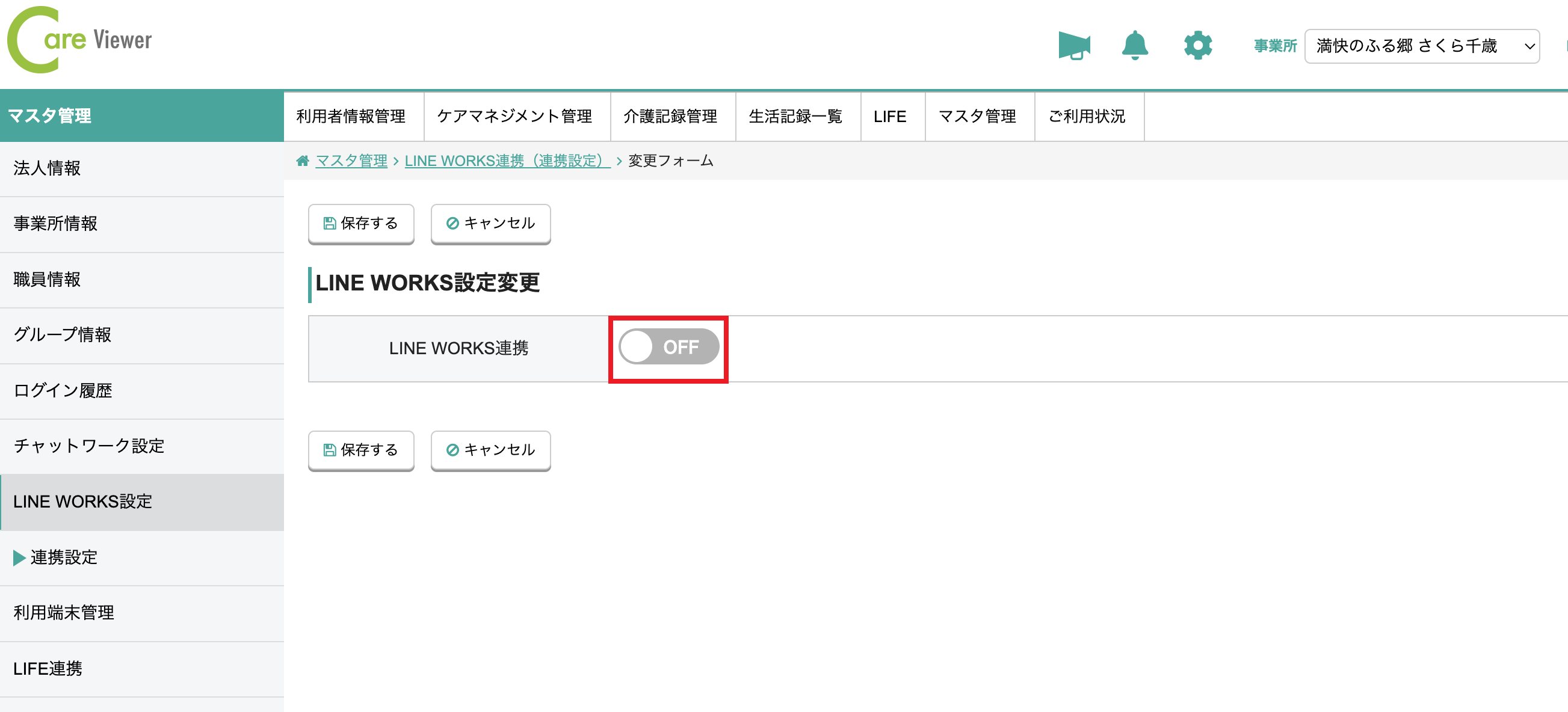Click the announcement video icon
Screen dimensions: 1568x712
coord(1075,44)
